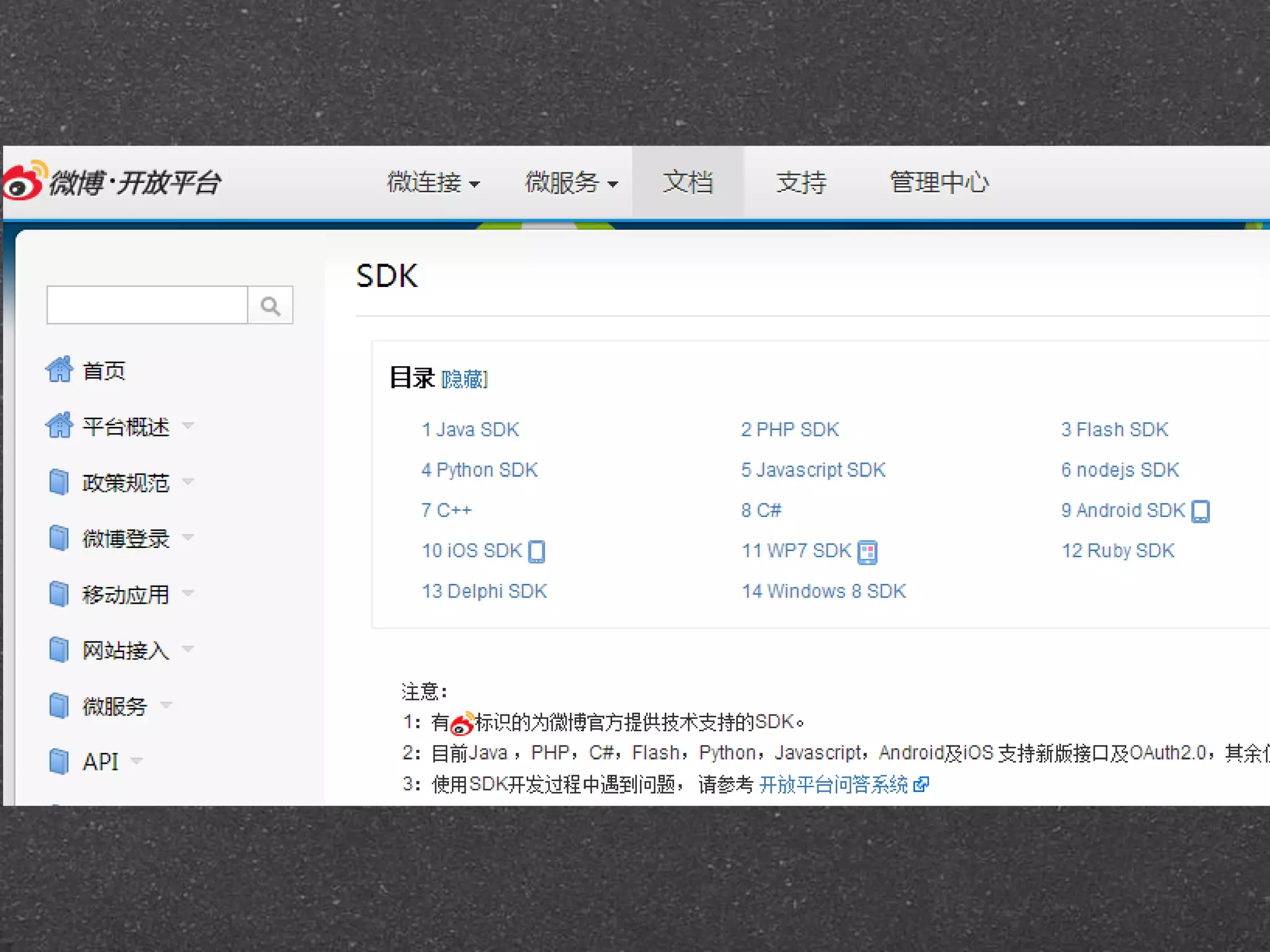Screen dimensions: 1270x952
Task: Click the phone icon next to Android SDK
Action: coord(1201,511)
